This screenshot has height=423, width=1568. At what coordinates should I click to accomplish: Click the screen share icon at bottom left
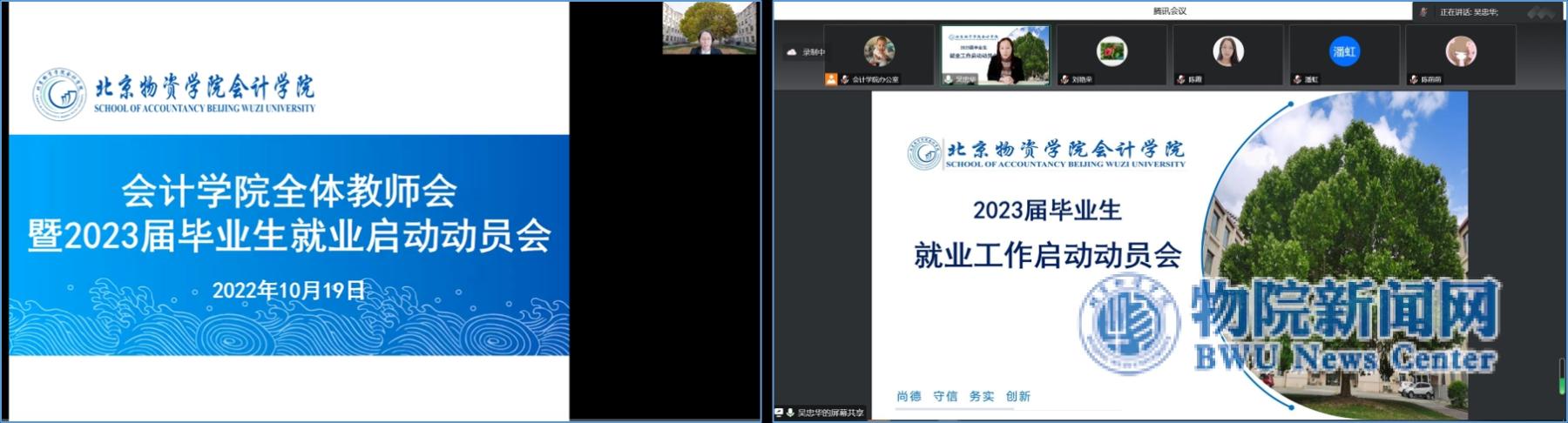point(779,413)
